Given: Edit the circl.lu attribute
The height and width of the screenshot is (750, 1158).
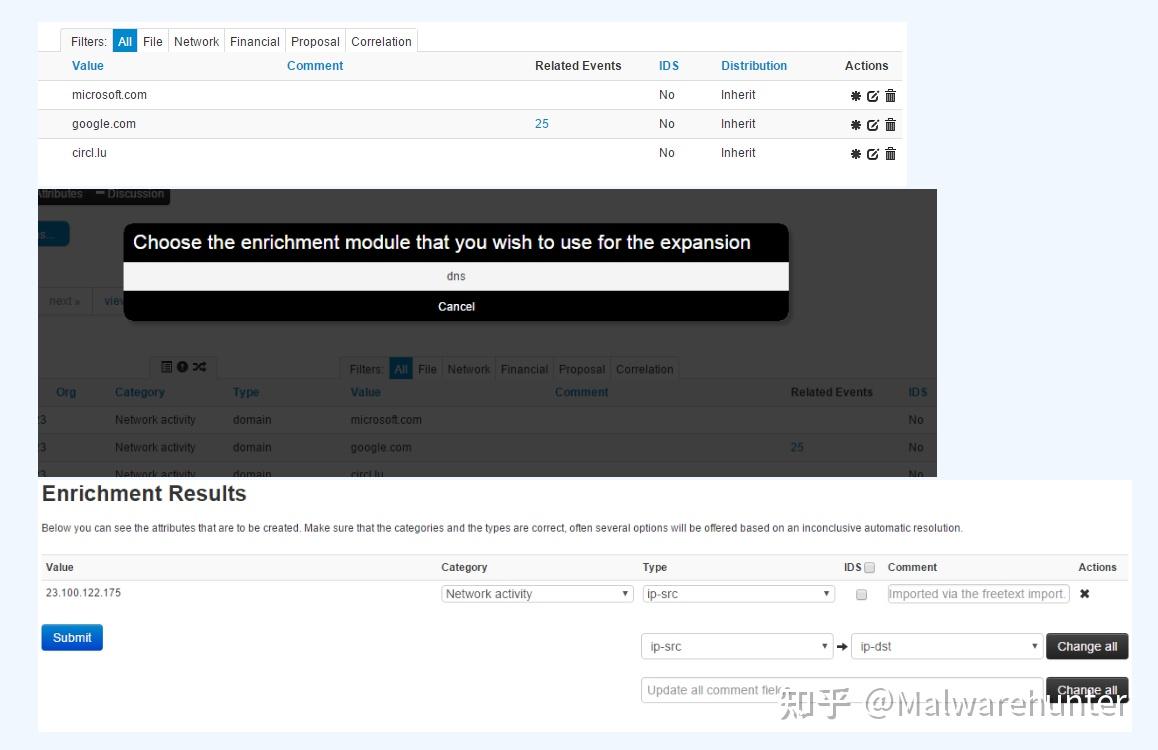Looking at the screenshot, I should pos(871,153).
